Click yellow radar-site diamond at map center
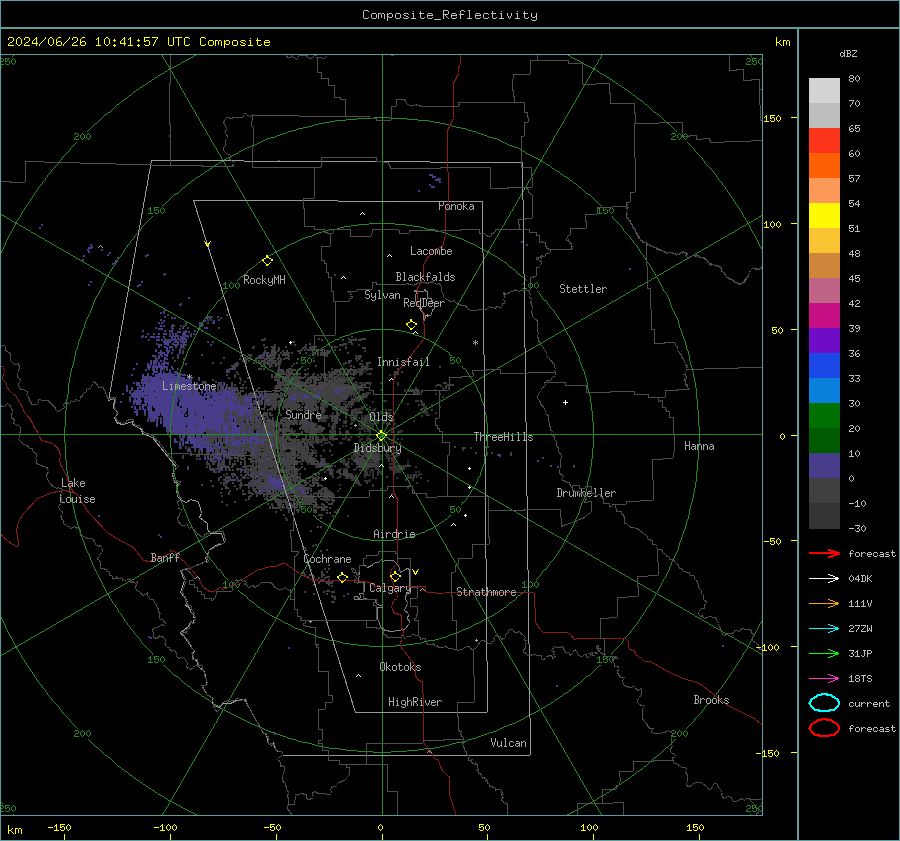 point(381,436)
